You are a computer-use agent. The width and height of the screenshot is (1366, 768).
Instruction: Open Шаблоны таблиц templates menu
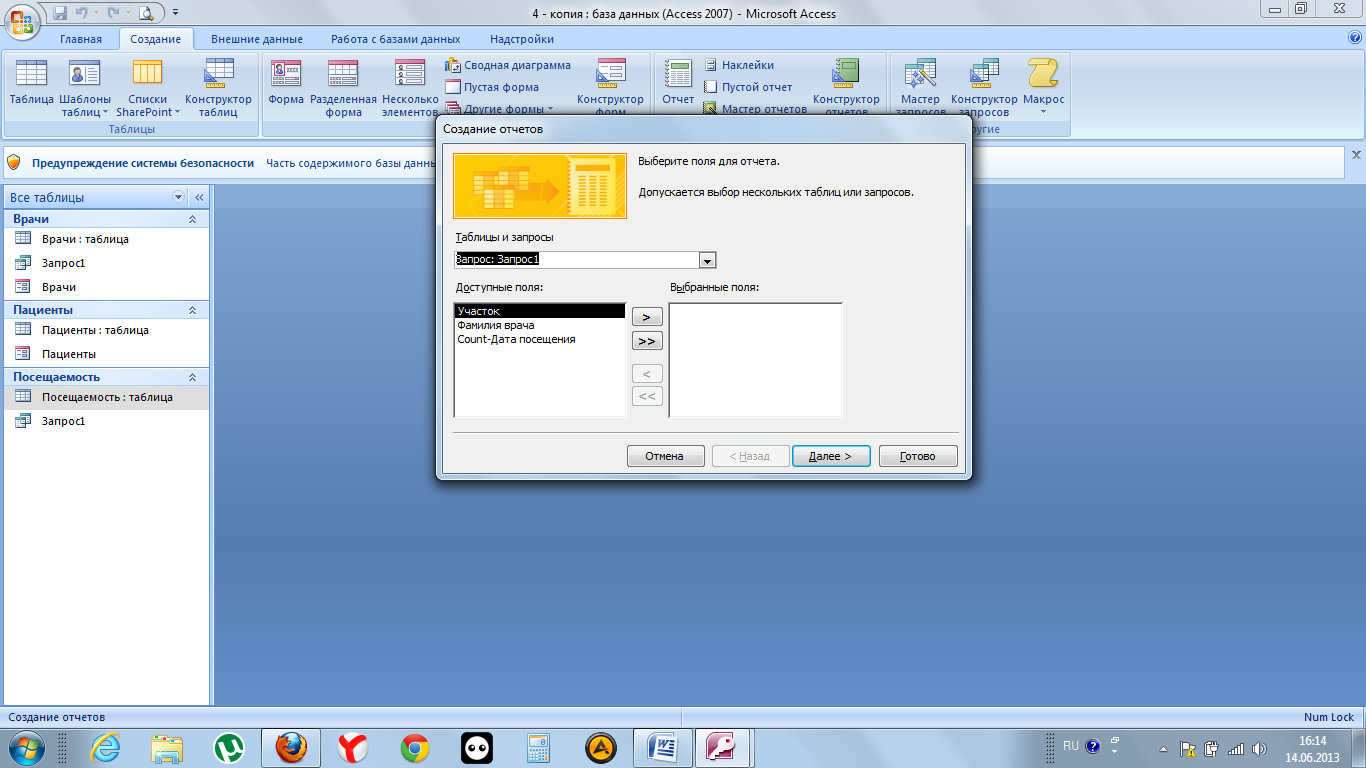85,87
